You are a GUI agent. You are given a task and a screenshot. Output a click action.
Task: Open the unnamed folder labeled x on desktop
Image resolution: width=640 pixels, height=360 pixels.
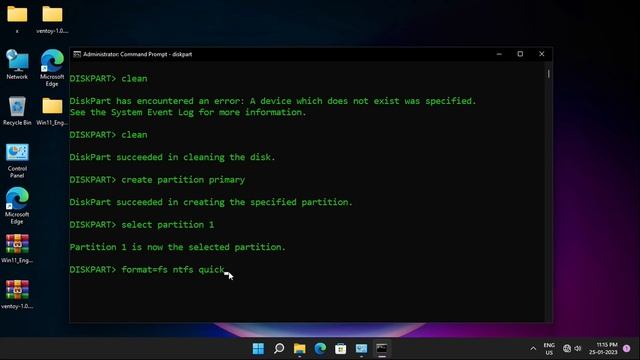tap(17, 19)
